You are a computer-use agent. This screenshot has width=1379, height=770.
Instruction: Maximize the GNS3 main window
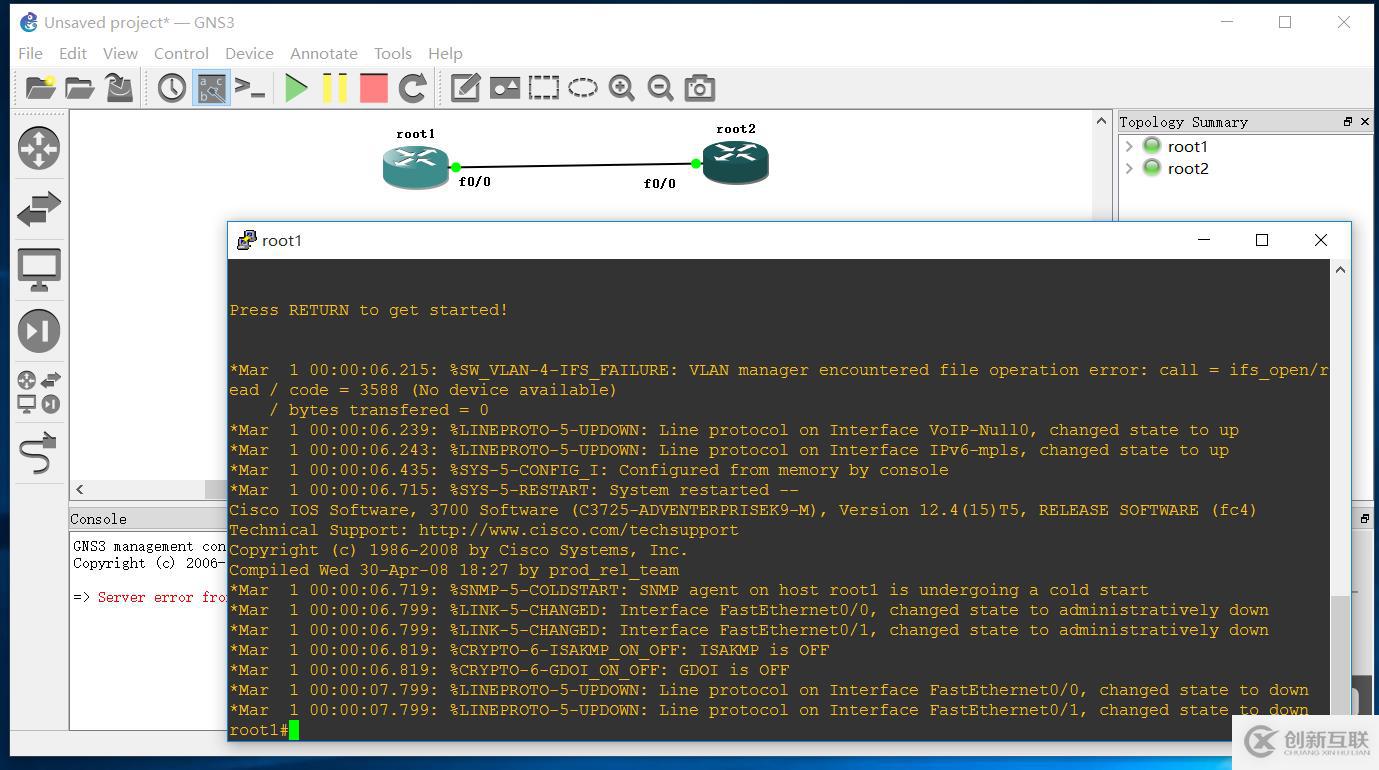click(1285, 22)
